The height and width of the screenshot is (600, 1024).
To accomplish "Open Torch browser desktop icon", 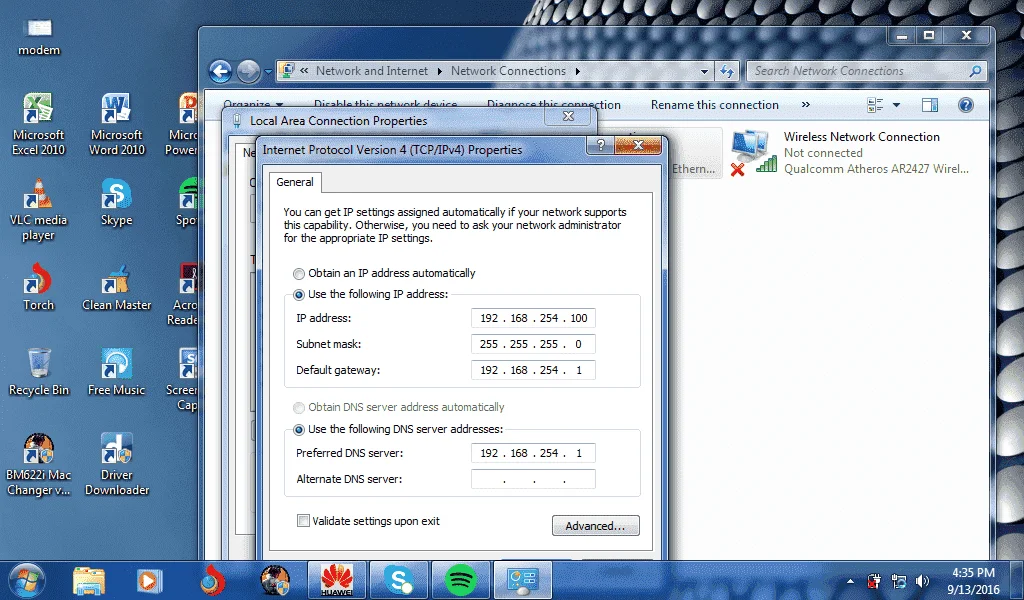I will click(39, 287).
